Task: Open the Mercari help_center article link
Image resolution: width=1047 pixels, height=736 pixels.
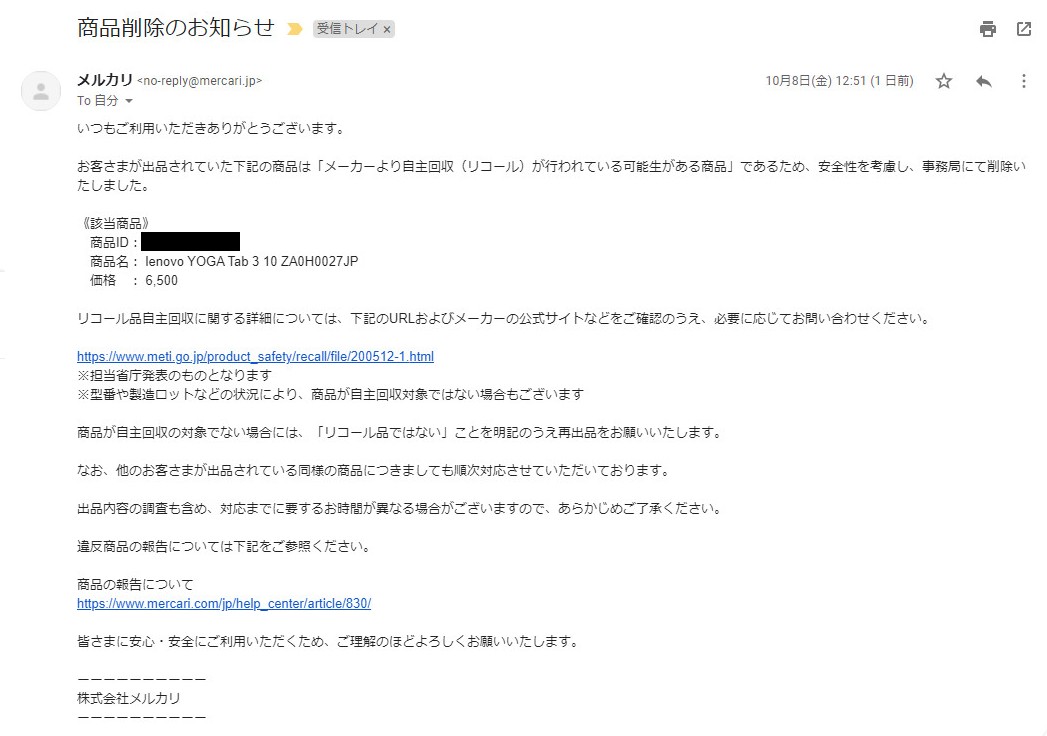Action: click(x=224, y=603)
